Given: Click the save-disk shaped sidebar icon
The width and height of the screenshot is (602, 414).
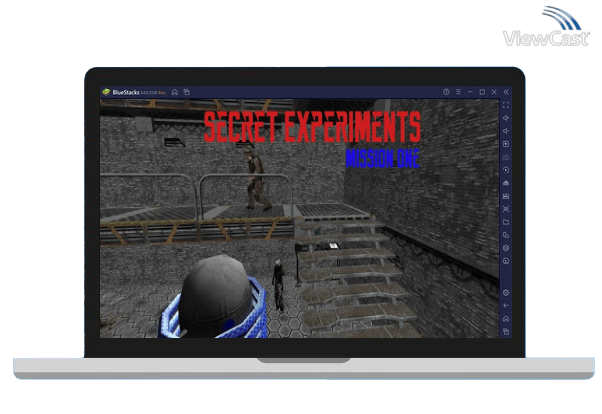Looking at the screenshot, I should point(506,196).
